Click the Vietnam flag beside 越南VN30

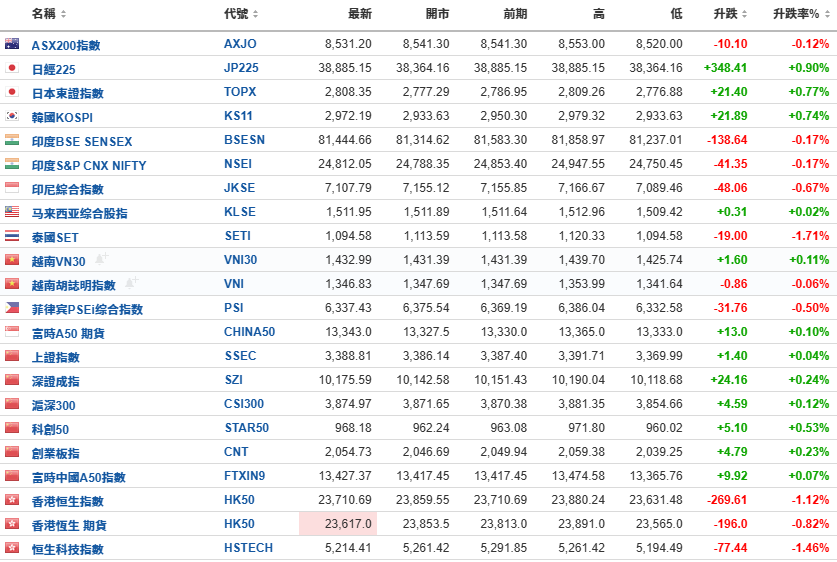(12, 260)
